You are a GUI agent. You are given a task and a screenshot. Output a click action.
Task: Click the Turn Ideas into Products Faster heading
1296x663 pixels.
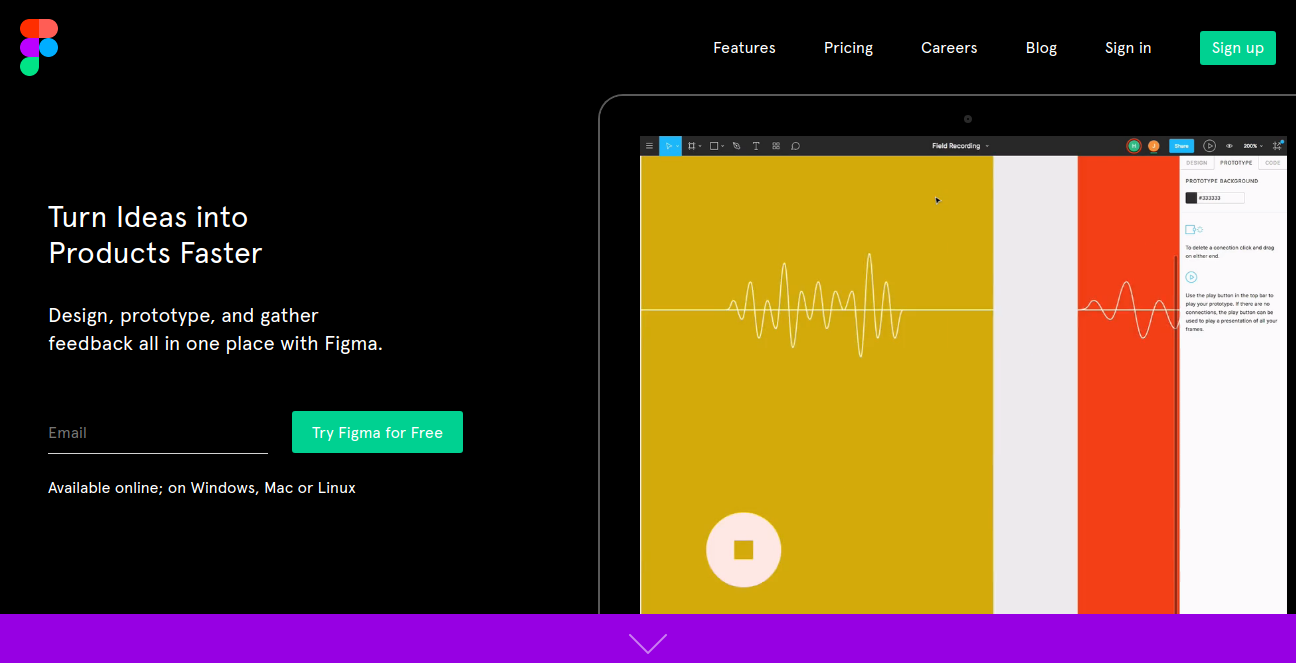click(155, 235)
